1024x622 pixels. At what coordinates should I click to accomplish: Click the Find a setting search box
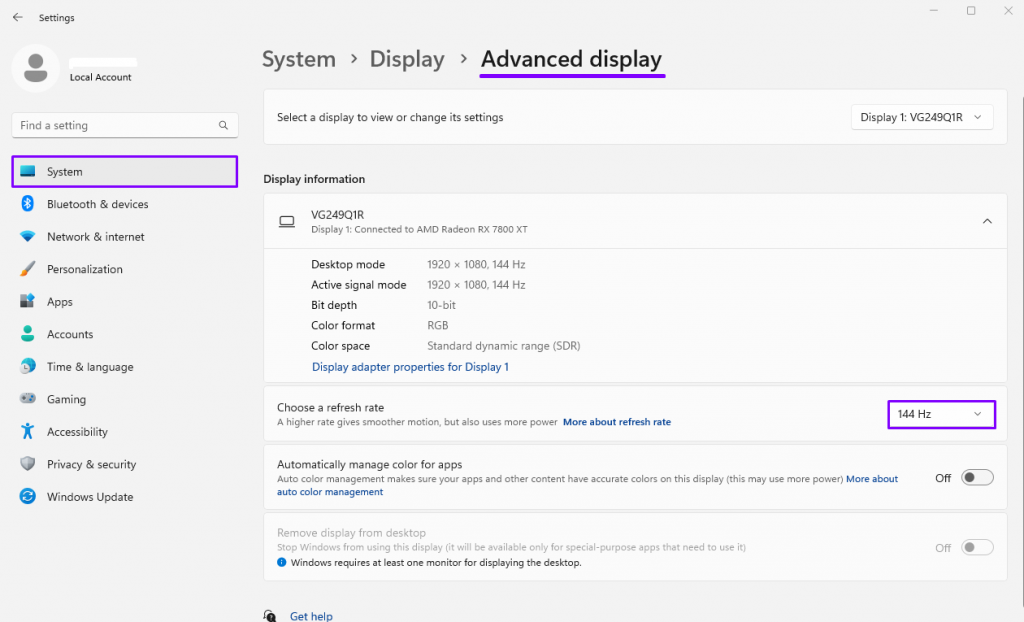pyautogui.click(x=115, y=125)
